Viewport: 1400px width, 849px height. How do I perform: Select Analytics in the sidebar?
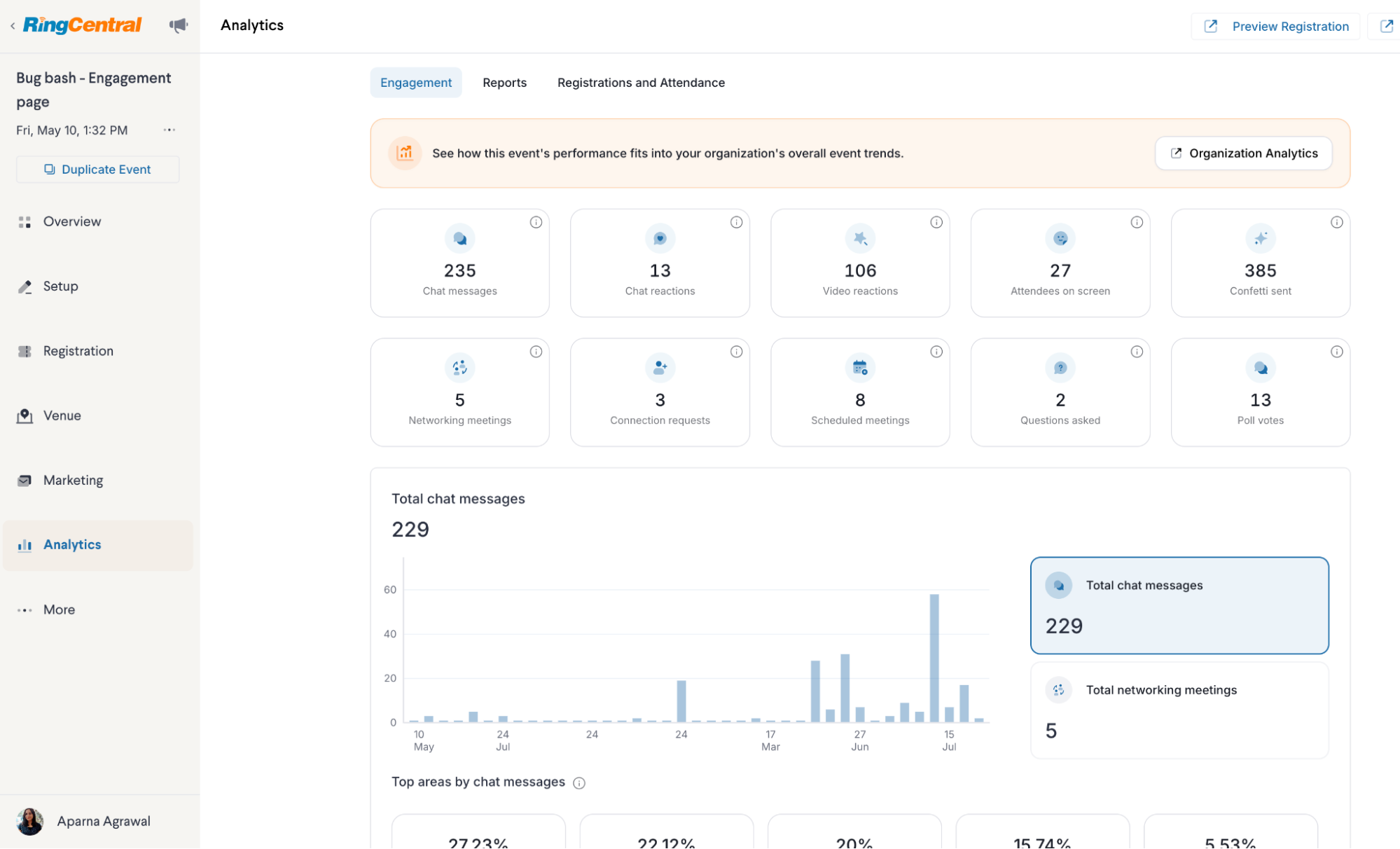[x=98, y=545]
